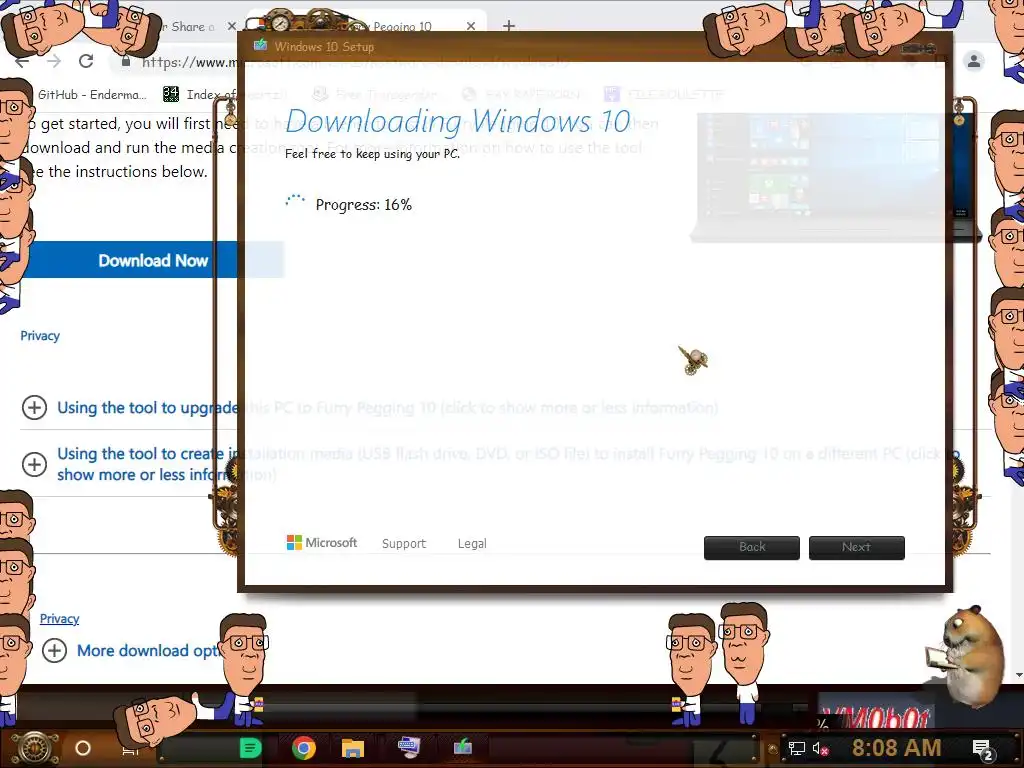The width and height of the screenshot is (1024, 768).
Task: Close the 'Pegging 10' browser tab
Action: 471,26
